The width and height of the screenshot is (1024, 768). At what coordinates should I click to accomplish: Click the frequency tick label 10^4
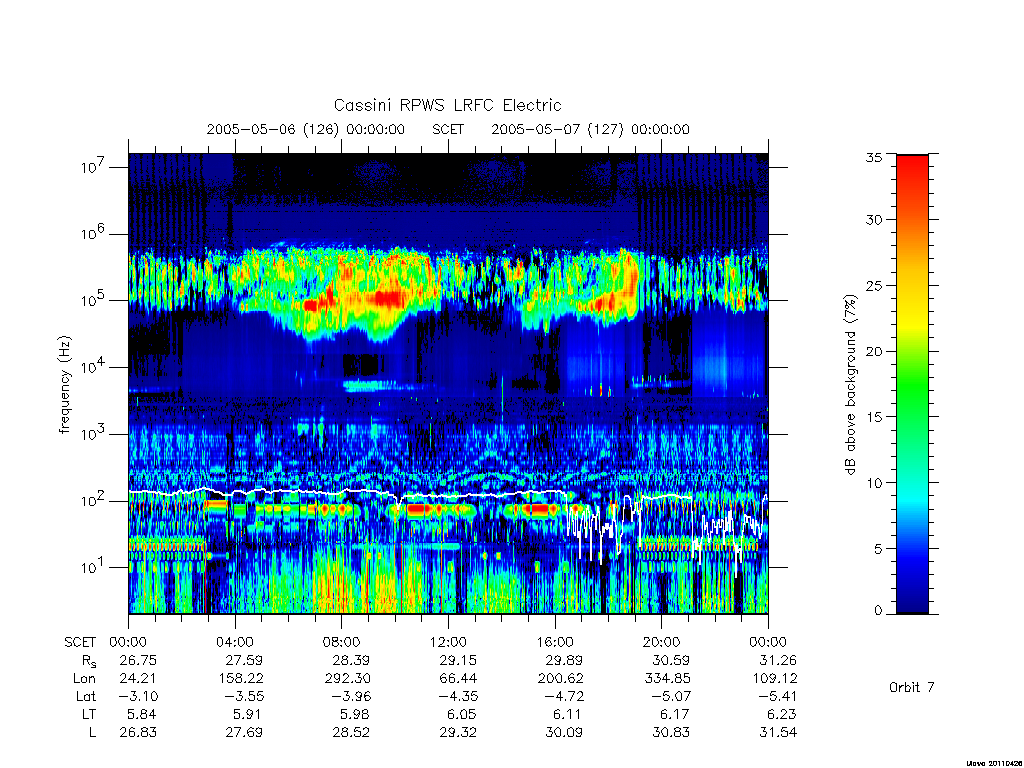tap(91, 367)
